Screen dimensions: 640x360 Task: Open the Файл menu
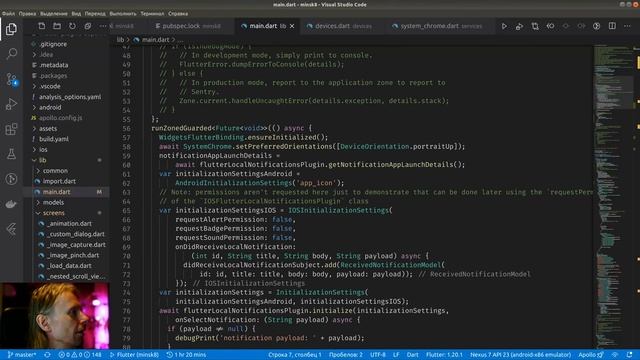[x=9, y=13]
